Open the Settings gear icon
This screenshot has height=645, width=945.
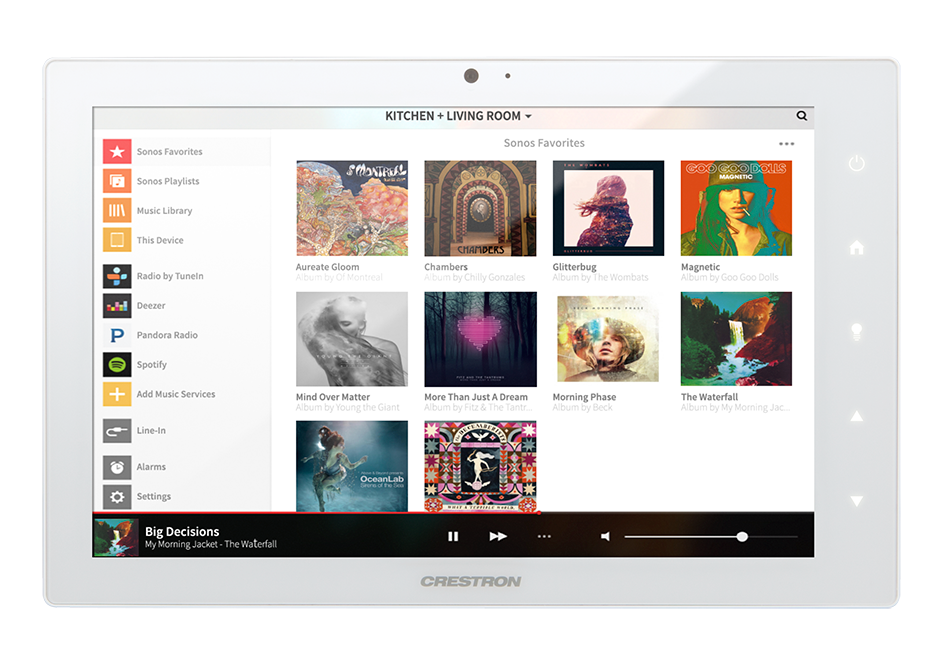tap(117, 497)
